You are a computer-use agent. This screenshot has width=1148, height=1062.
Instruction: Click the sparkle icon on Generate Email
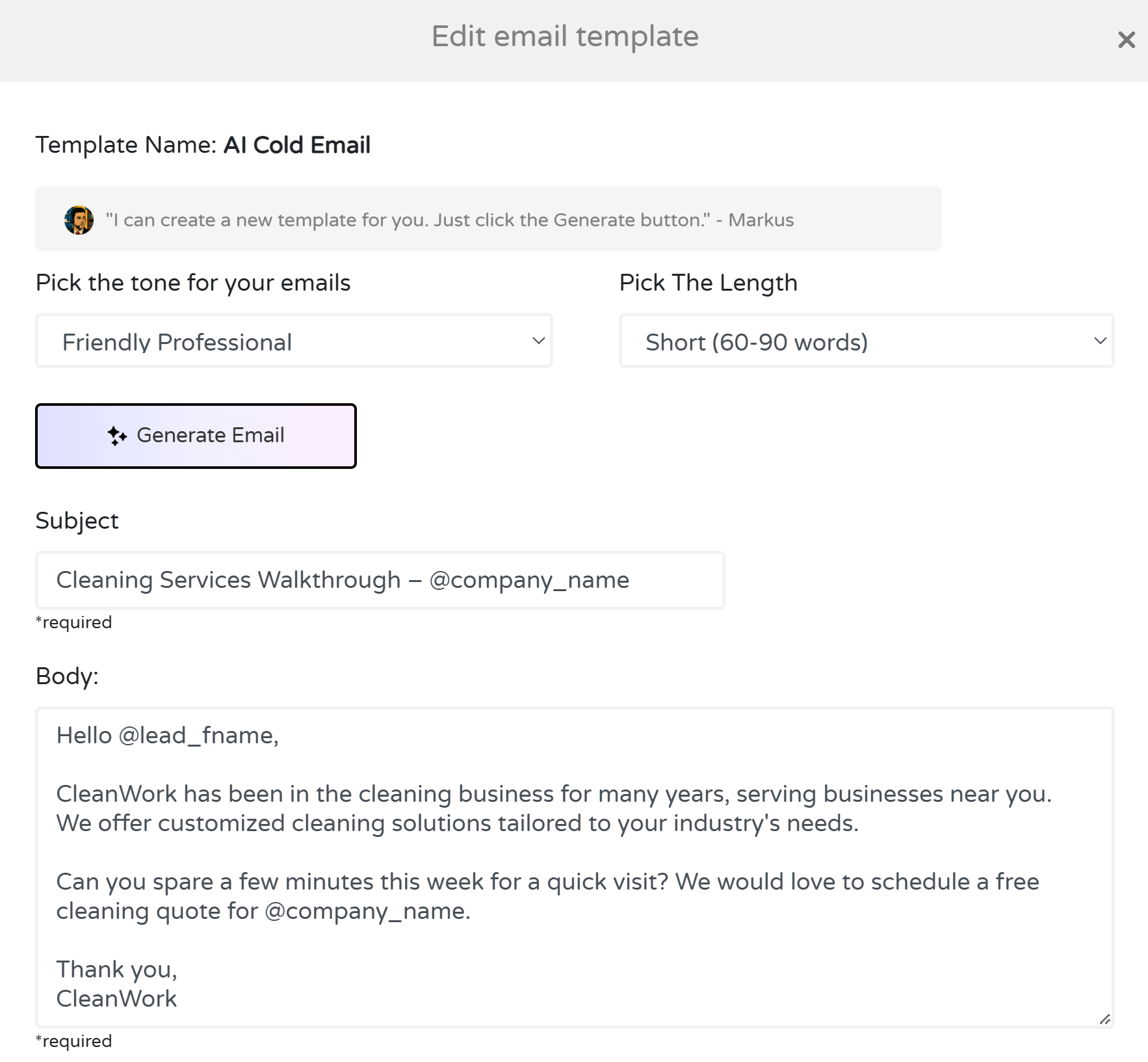(x=117, y=436)
